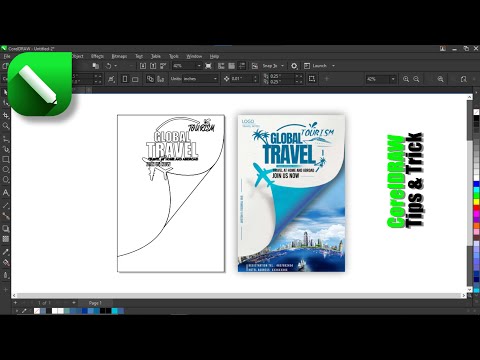Select the Transparency checkerboard tool

tap(6, 239)
